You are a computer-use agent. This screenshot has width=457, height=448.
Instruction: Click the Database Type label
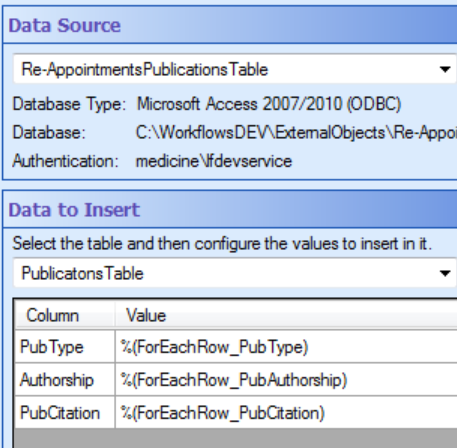coord(69,104)
